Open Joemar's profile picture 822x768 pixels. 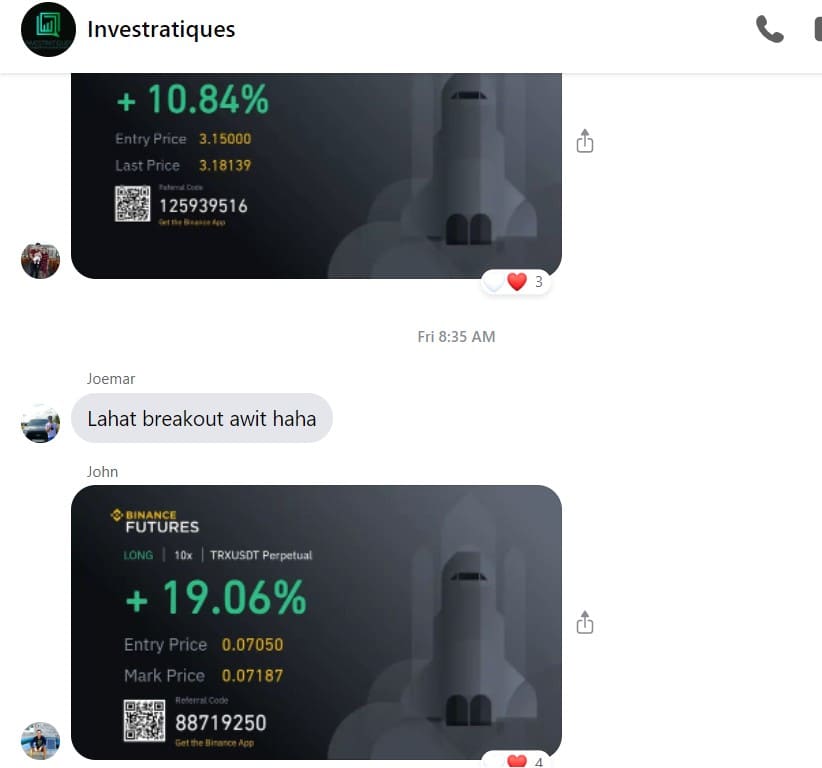tap(40, 423)
